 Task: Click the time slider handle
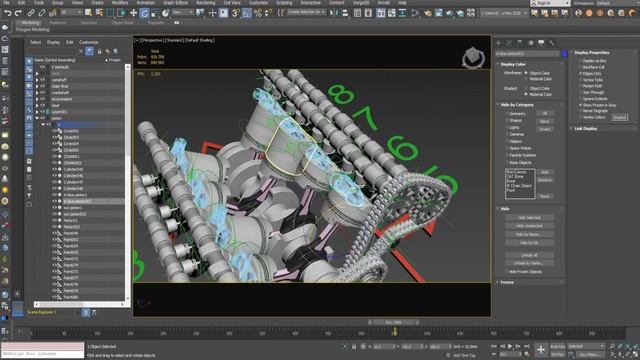(393, 322)
